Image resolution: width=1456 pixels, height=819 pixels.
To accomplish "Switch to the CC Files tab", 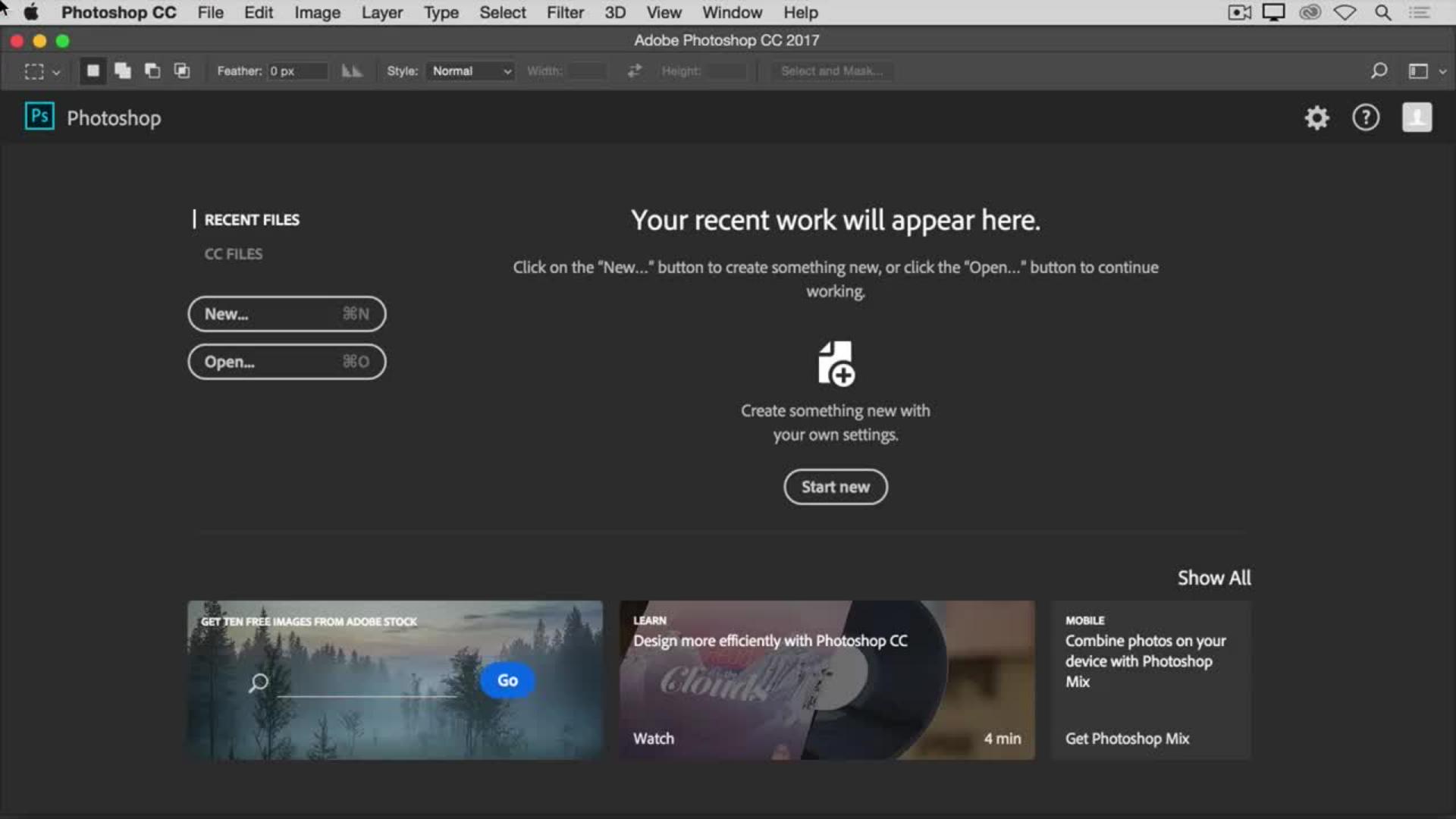I will point(233,254).
